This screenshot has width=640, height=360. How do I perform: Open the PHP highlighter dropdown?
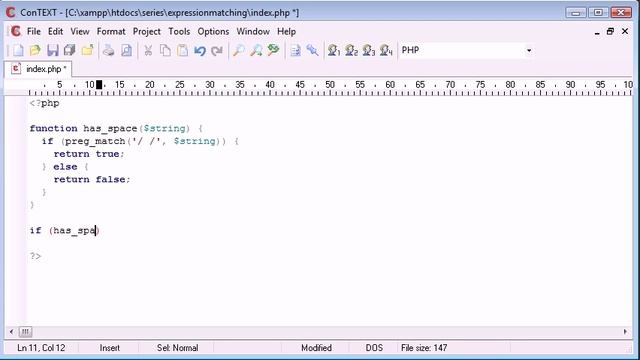tap(529, 51)
